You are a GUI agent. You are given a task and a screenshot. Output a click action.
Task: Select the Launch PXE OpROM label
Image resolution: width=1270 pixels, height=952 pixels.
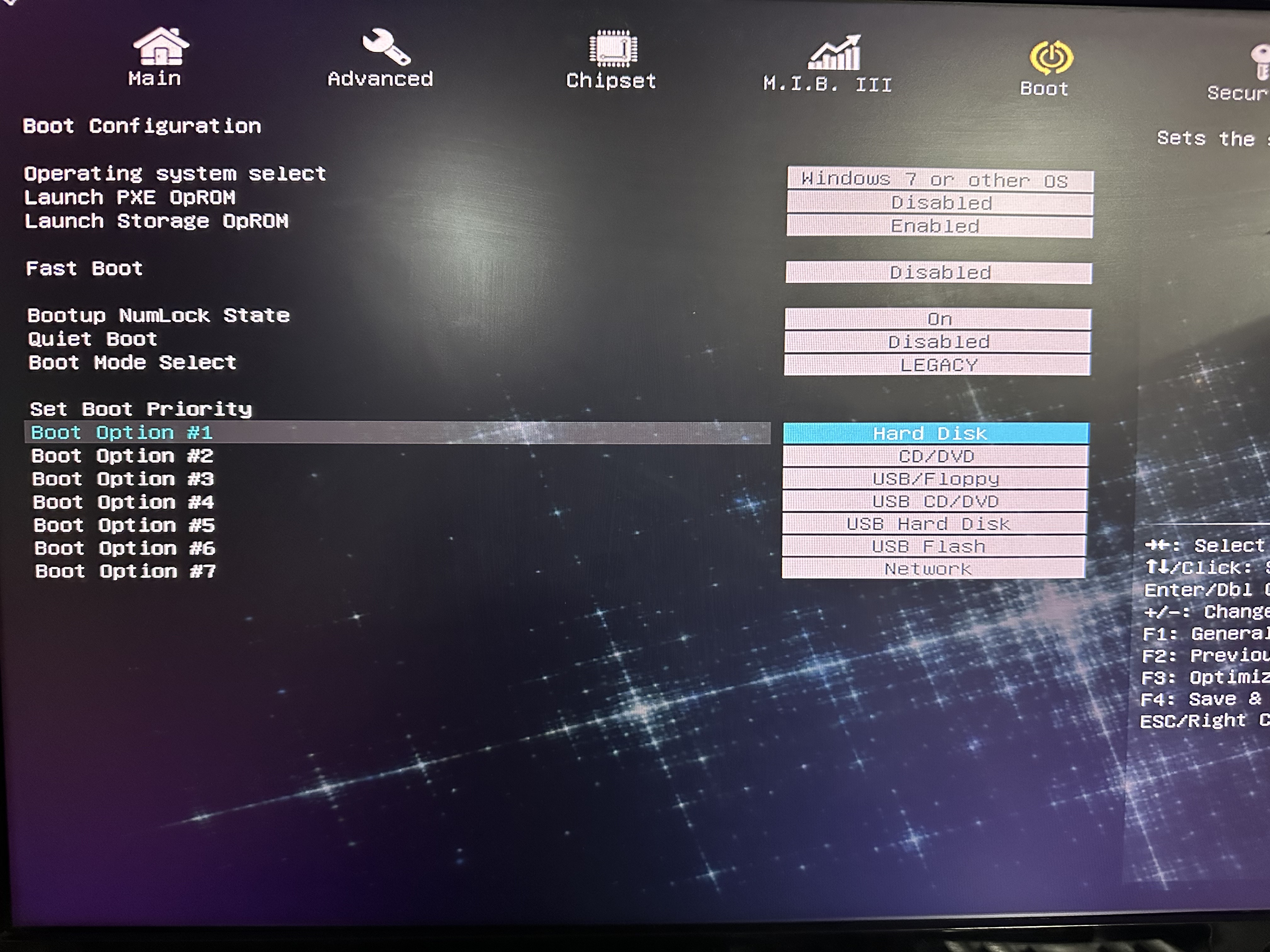[130, 197]
